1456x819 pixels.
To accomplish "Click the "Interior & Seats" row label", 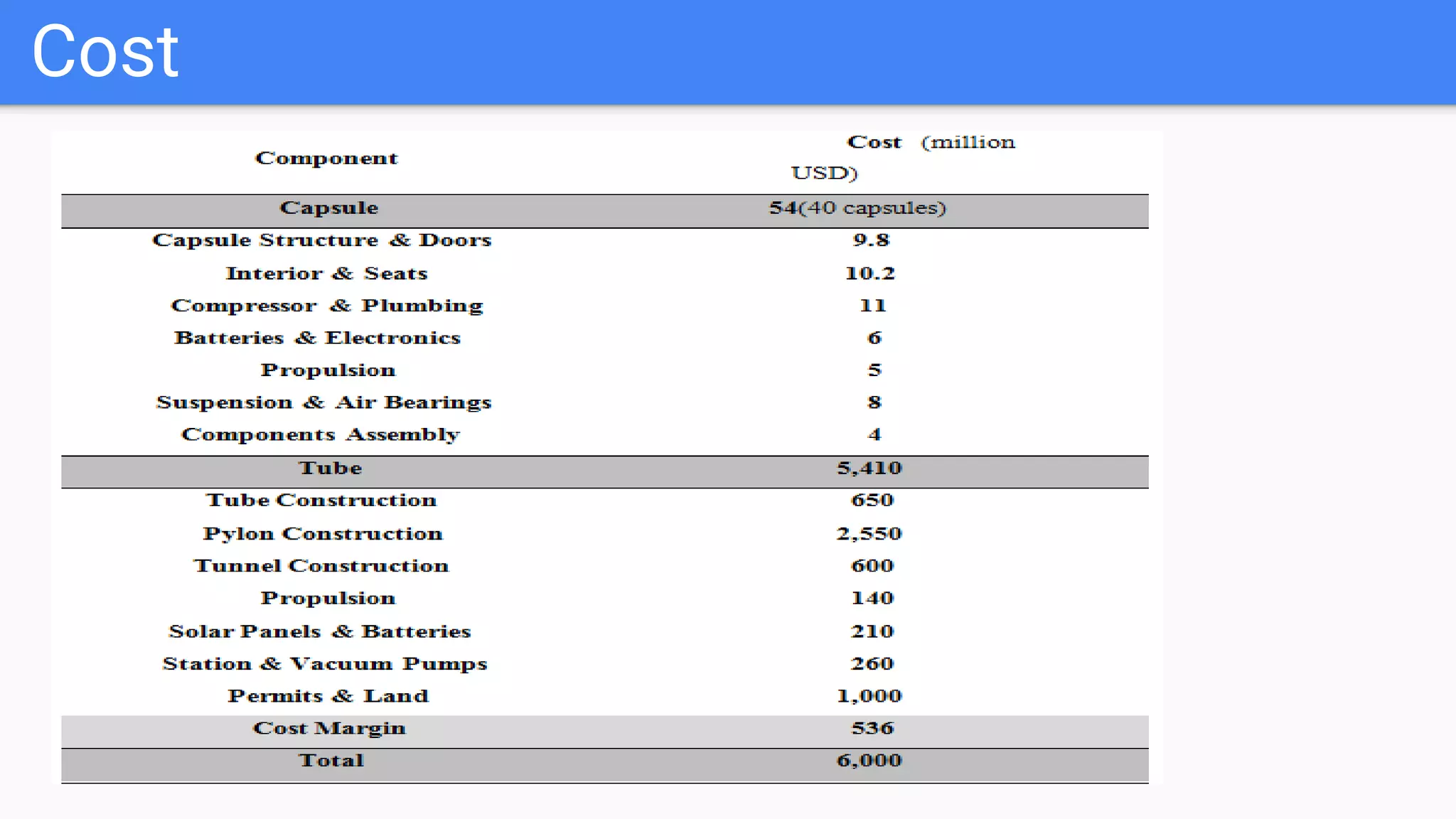I will 326,274.
